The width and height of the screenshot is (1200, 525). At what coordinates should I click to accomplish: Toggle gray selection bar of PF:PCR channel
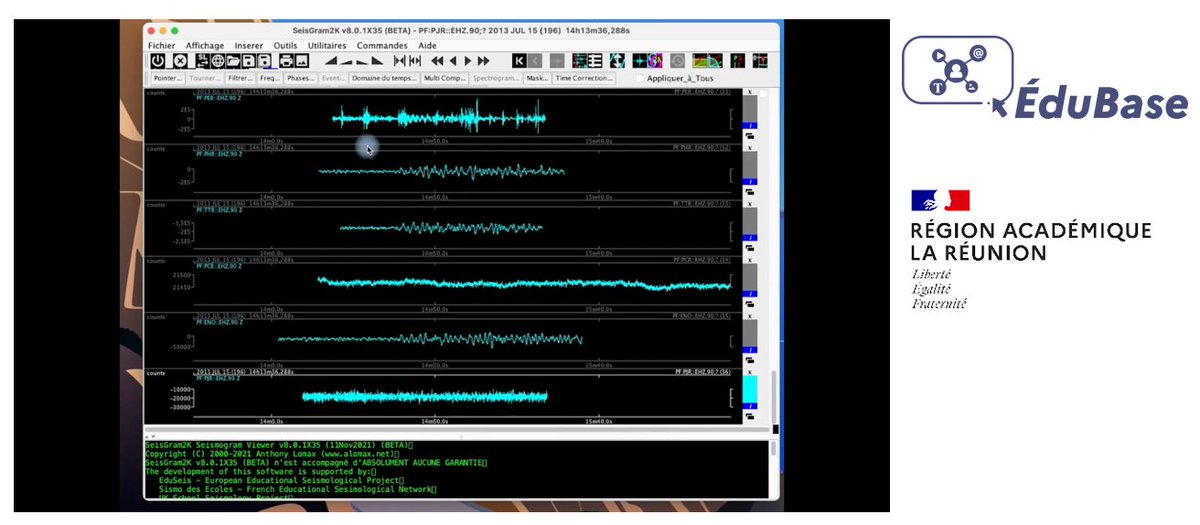(750, 278)
